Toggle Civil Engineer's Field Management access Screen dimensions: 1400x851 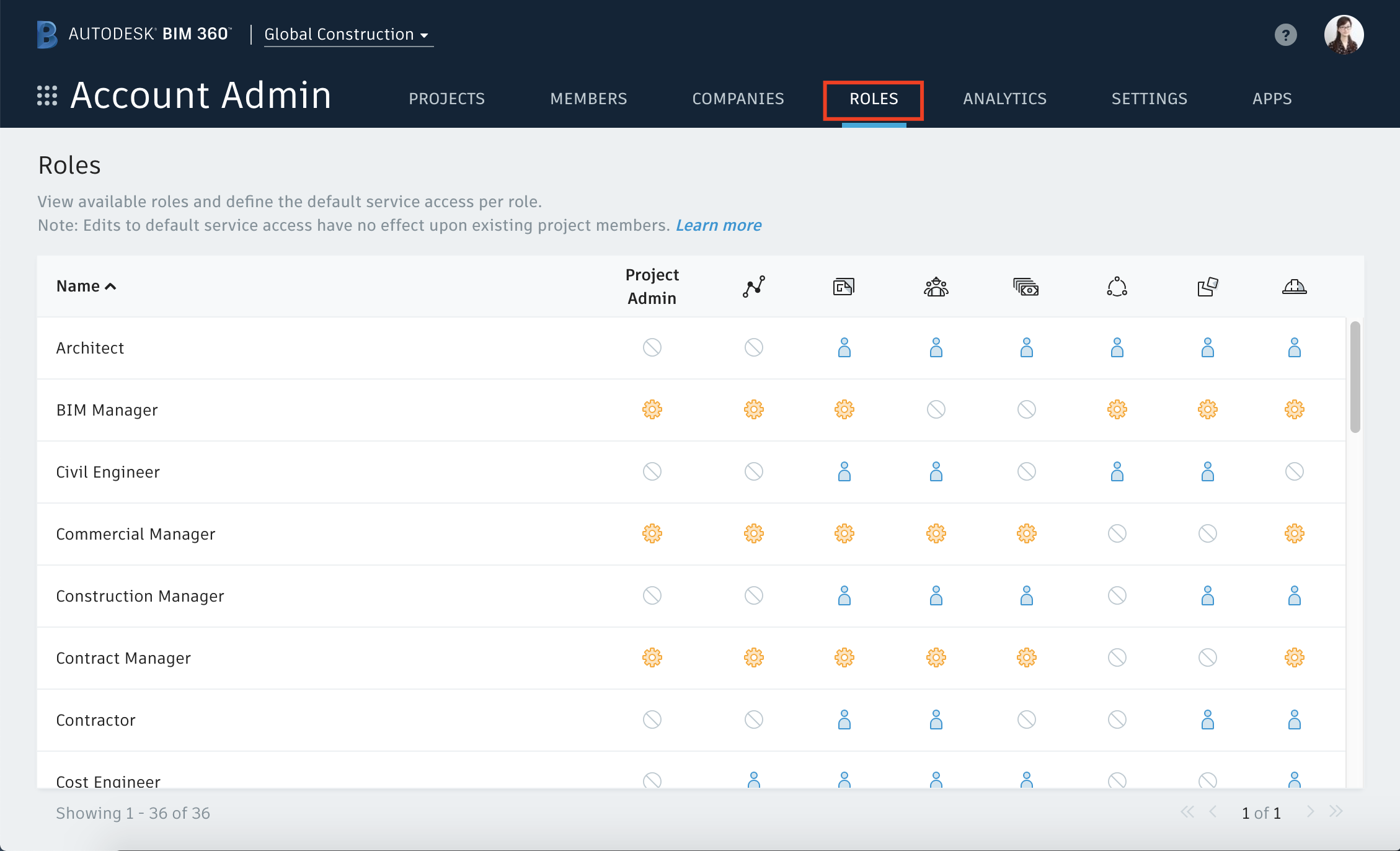(x=1294, y=471)
